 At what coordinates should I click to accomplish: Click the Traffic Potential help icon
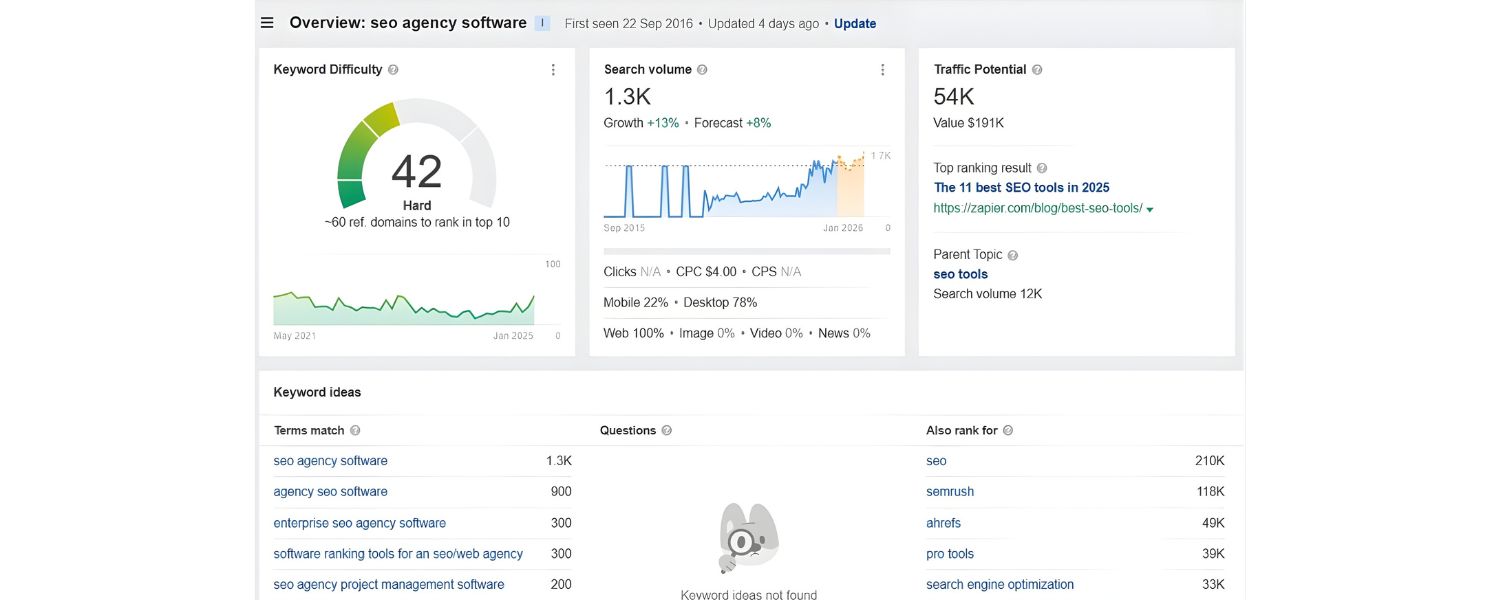pyautogui.click(x=1037, y=69)
